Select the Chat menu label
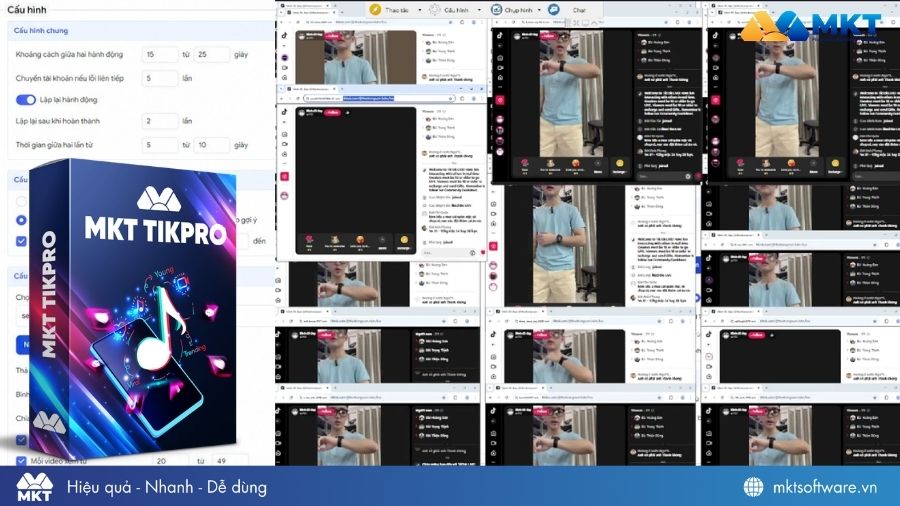The width and height of the screenshot is (900, 506). pos(579,10)
